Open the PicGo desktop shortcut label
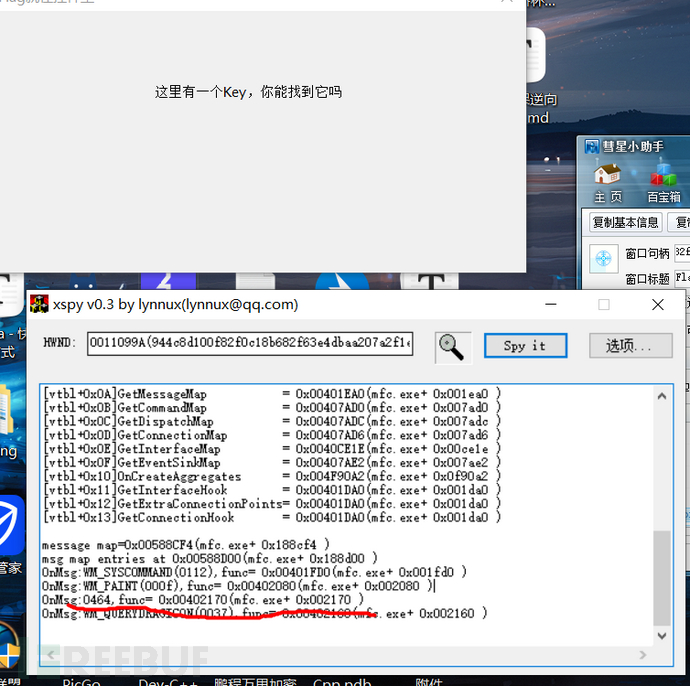Image resolution: width=690 pixels, height=686 pixels. click(x=81, y=682)
